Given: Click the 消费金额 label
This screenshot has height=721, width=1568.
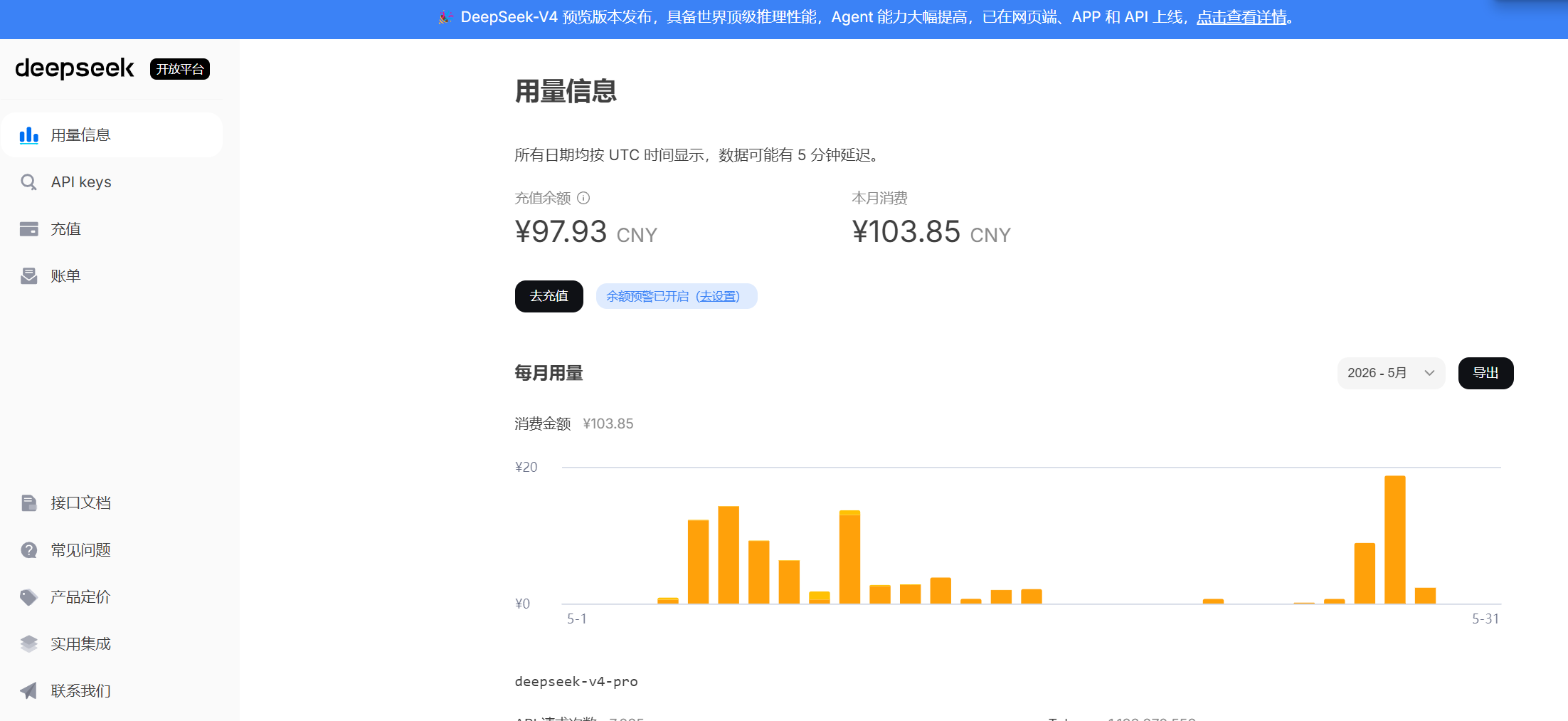Looking at the screenshot, I should pyautogui.click(x=543, y=424).
